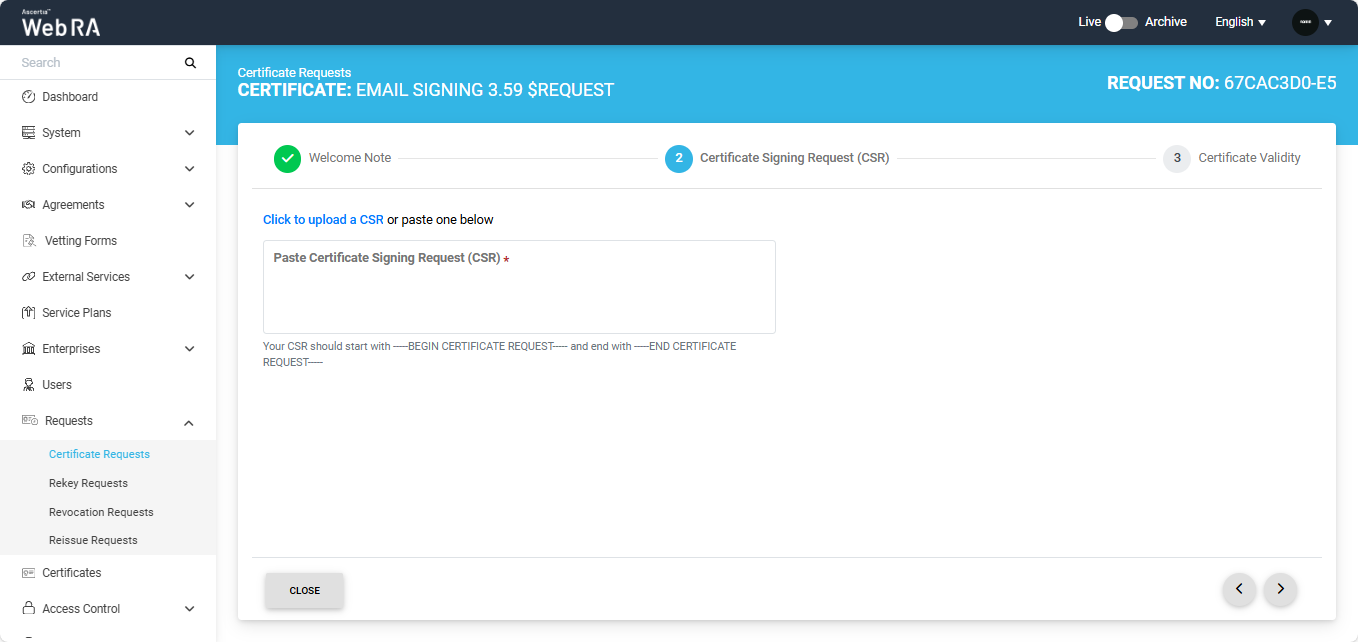This screenshot has height=642, width=1358.
Task: Click the Certificates card icon
Action: pyautogui.click(x=28, y=573)
